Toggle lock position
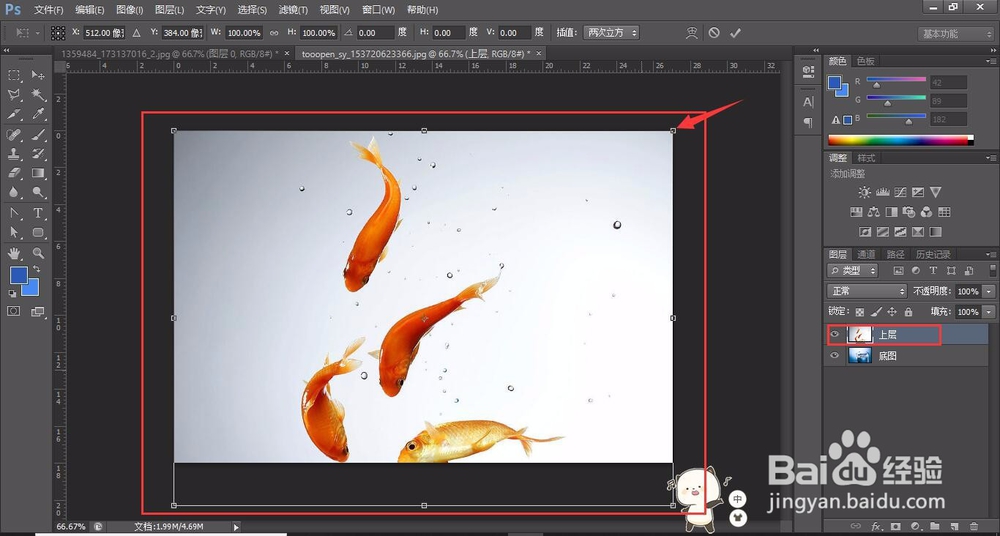The image size is (1000, 536). point(892,312)
